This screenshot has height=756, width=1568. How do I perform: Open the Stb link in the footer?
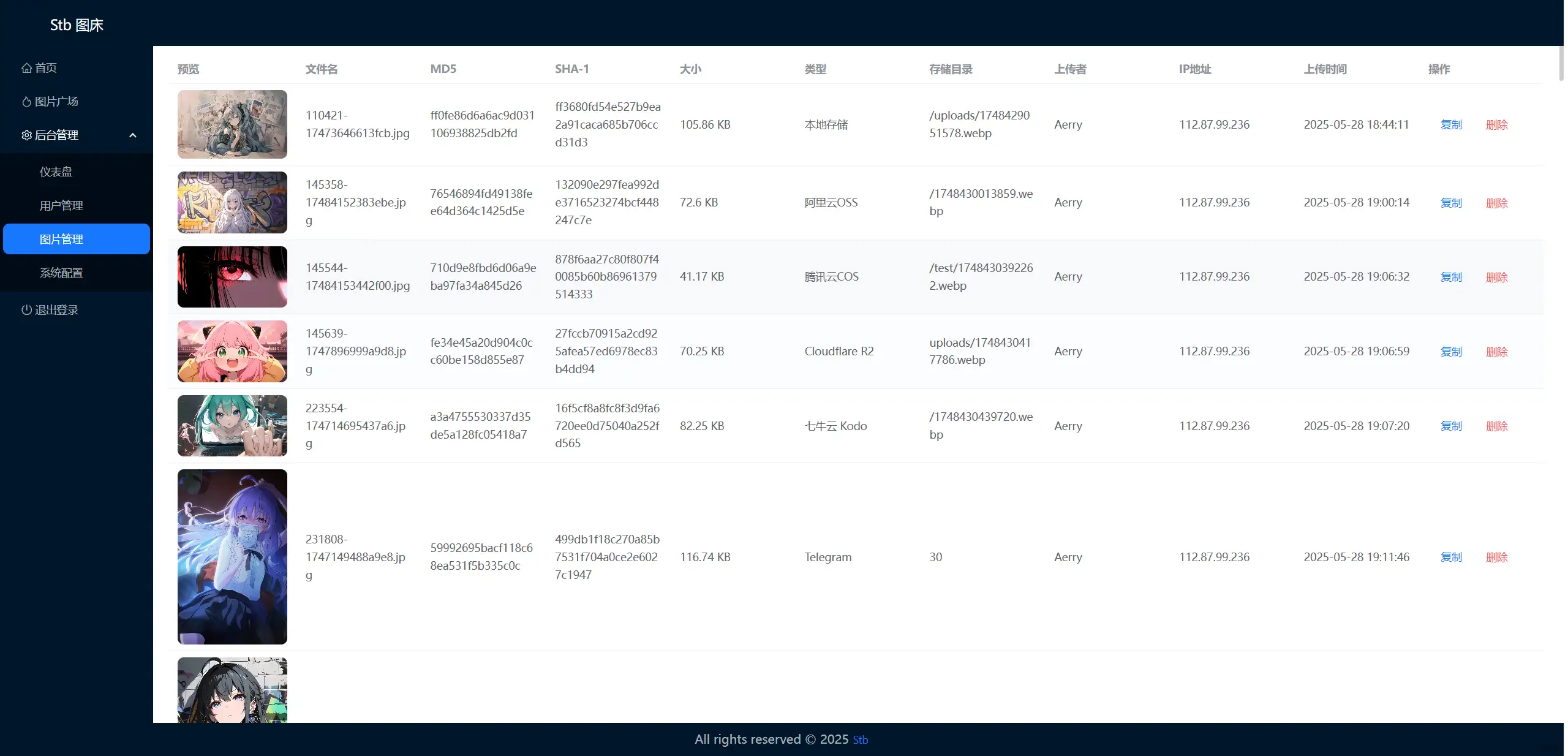[861, 740]
